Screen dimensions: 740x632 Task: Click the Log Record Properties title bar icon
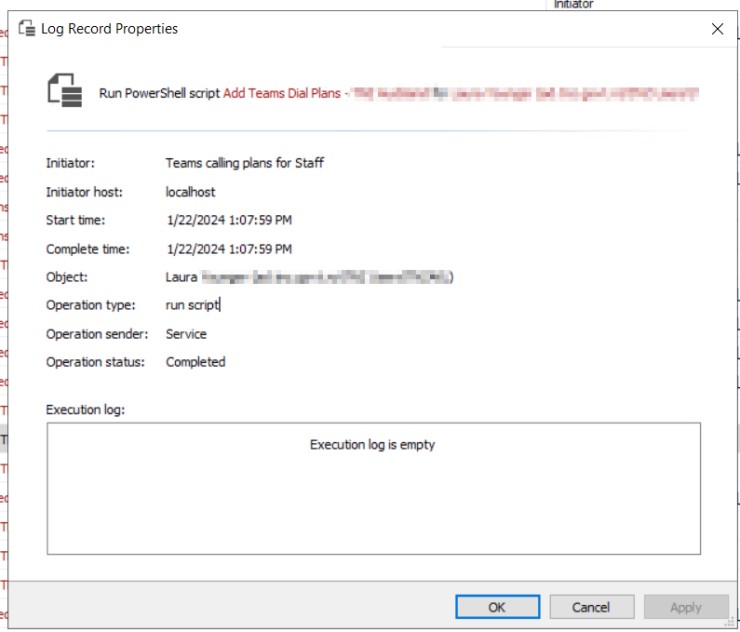[x=27, y=29]
